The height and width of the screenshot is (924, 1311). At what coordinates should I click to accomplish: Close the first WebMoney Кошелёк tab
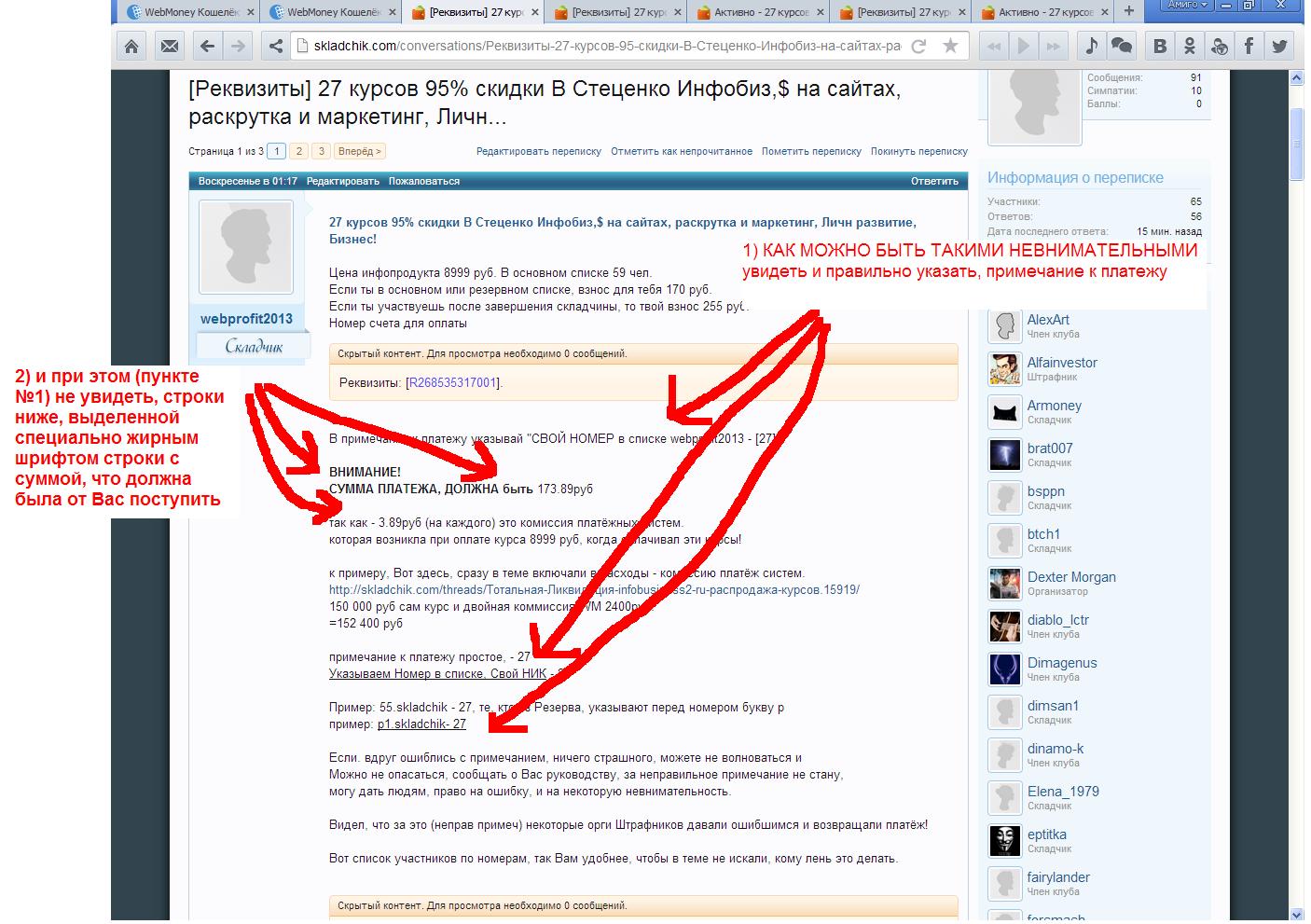[x=250, y=12]
